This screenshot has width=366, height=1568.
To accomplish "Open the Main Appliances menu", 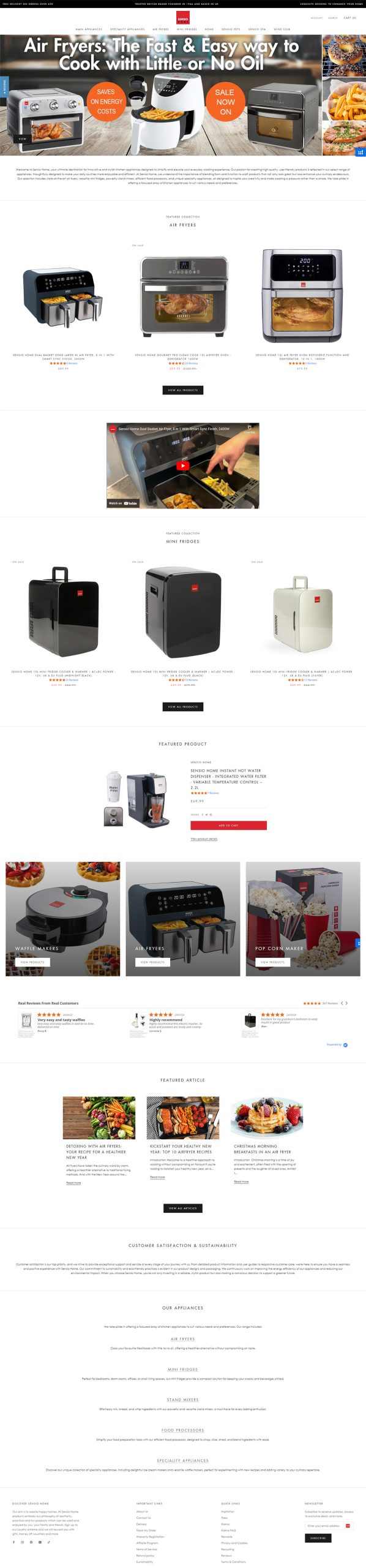I will (x=89, y=29).
